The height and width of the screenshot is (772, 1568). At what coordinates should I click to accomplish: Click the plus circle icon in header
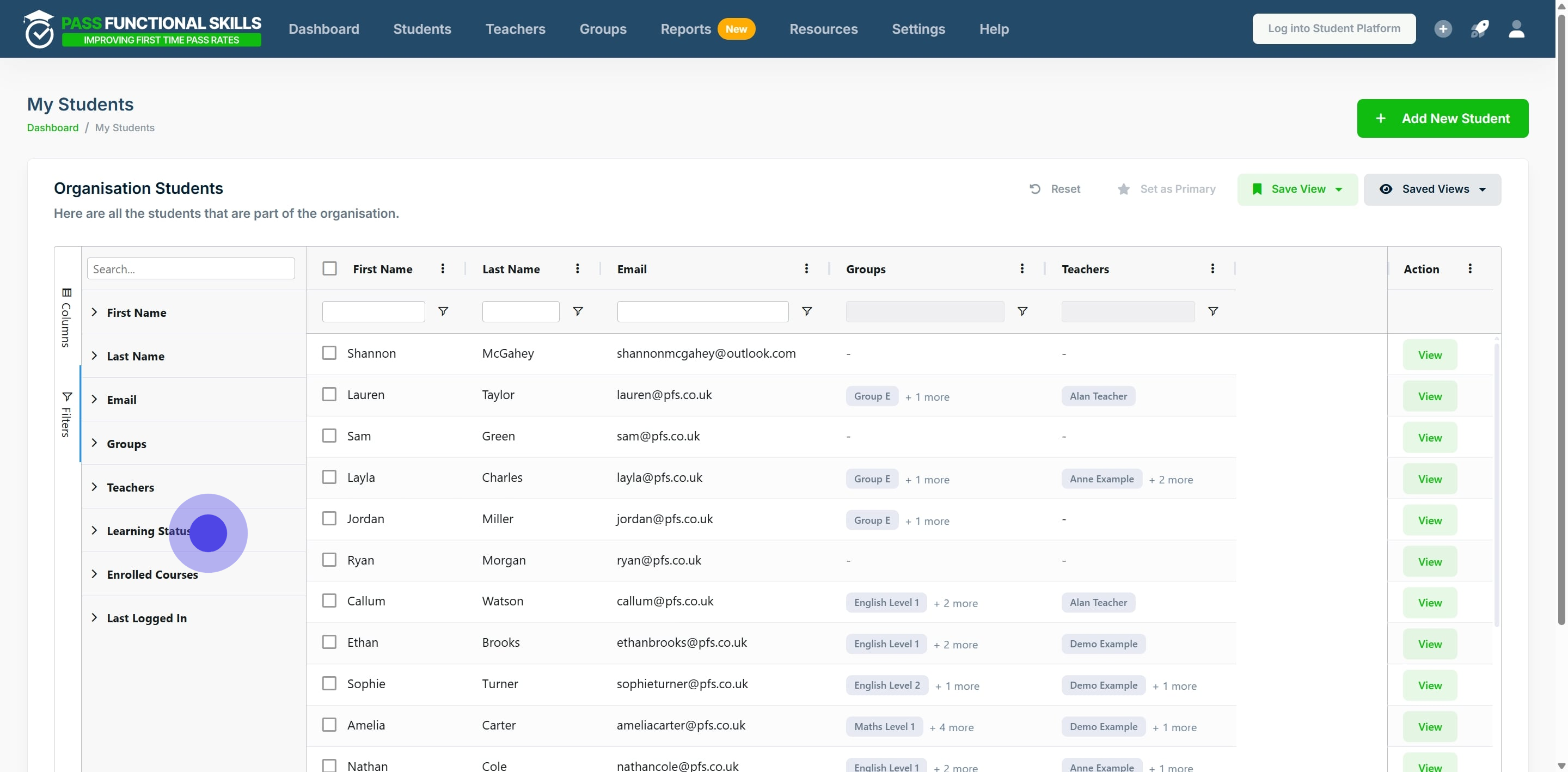1443,29
